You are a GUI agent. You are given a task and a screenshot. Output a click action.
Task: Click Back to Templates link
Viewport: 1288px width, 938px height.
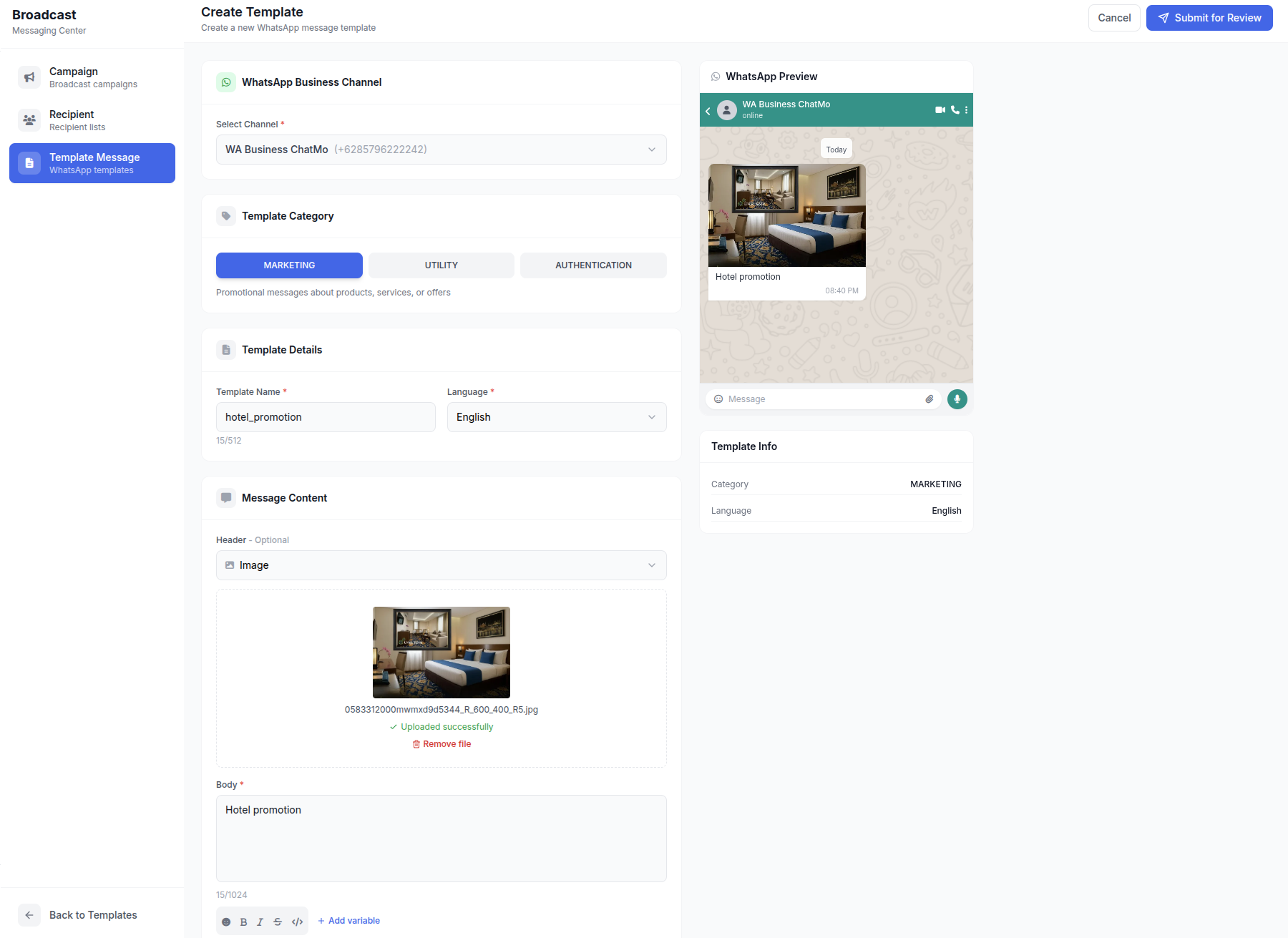click(x=92, y=915)
